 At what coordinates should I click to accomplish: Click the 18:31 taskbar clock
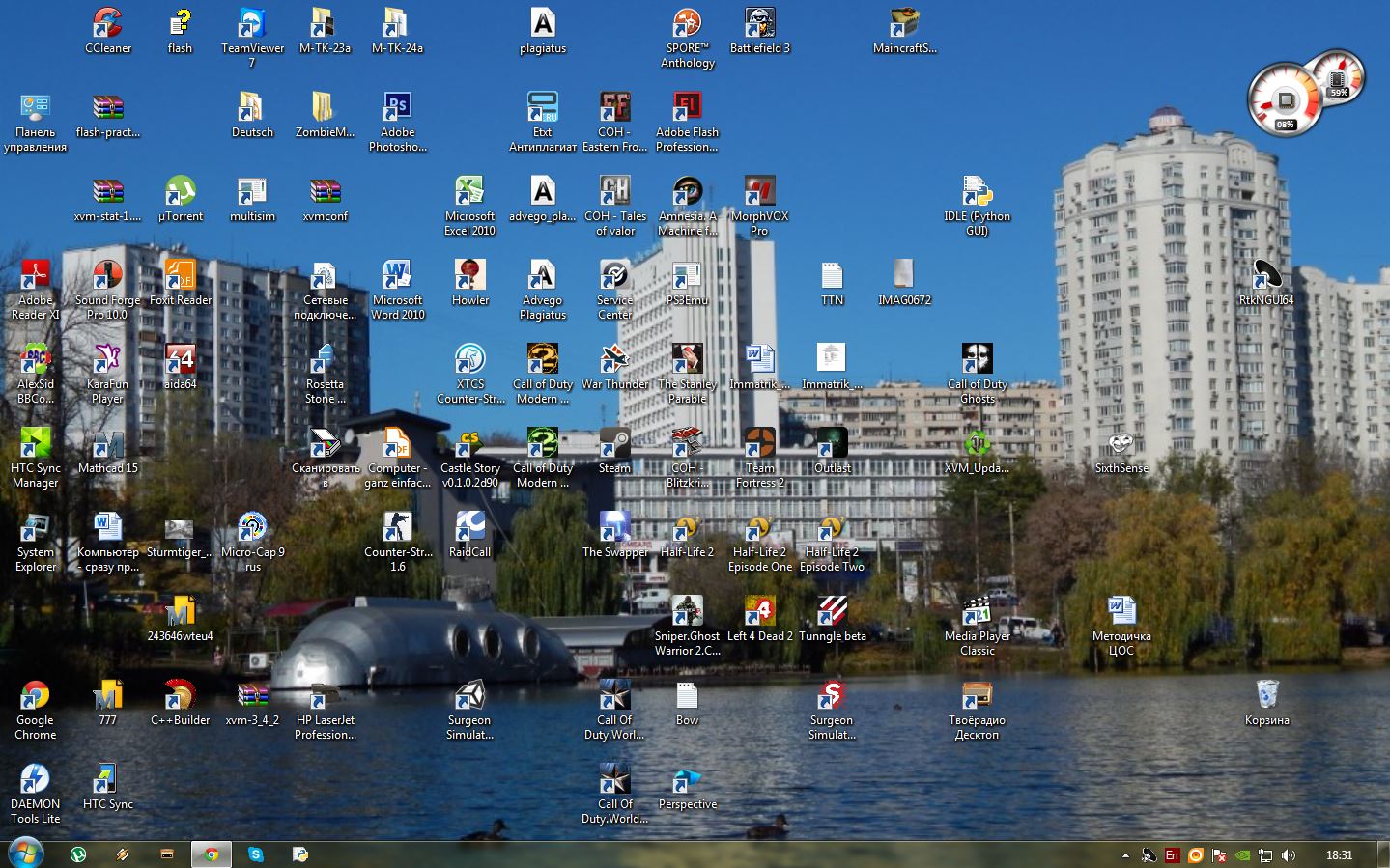point(1339,855)
